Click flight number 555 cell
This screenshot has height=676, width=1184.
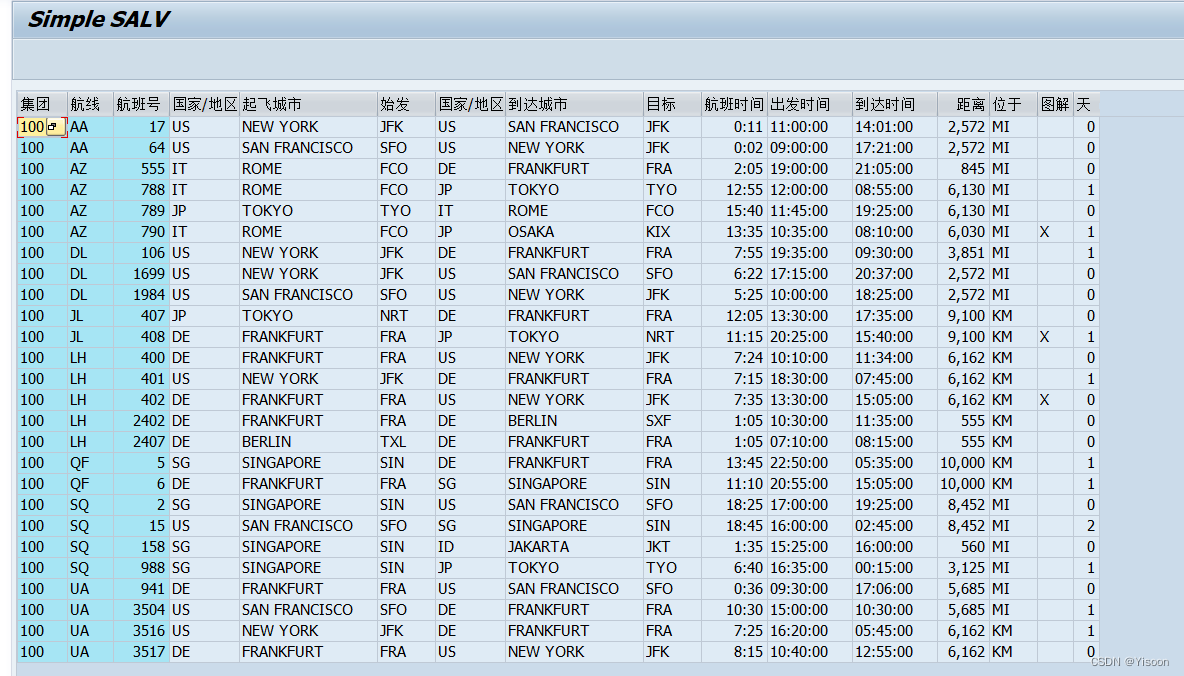pyautogui.click(x=141, y=169)
